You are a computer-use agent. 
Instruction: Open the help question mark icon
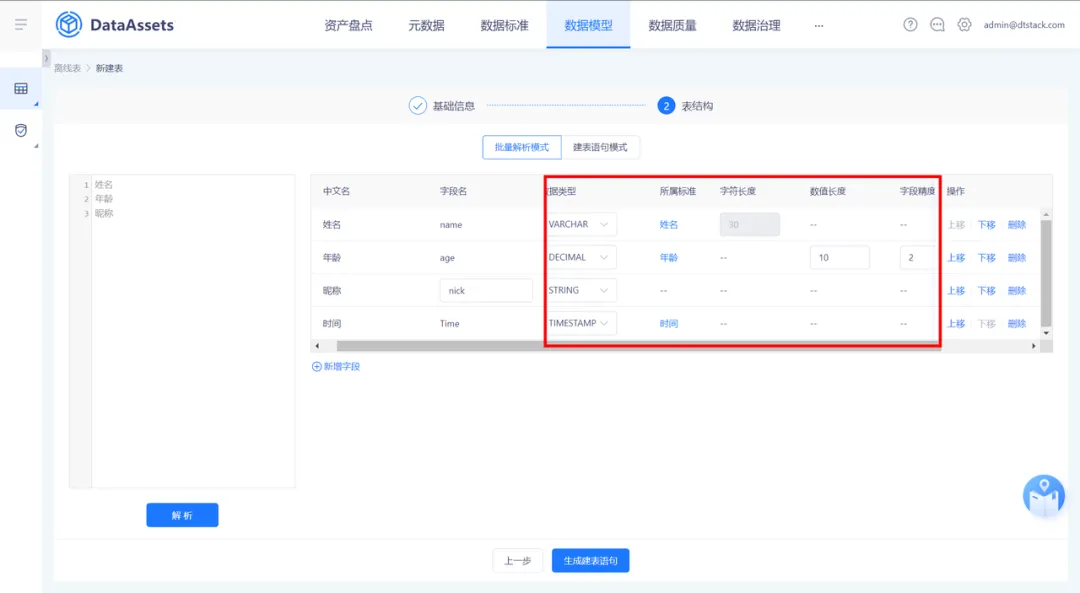click(910, 25)
